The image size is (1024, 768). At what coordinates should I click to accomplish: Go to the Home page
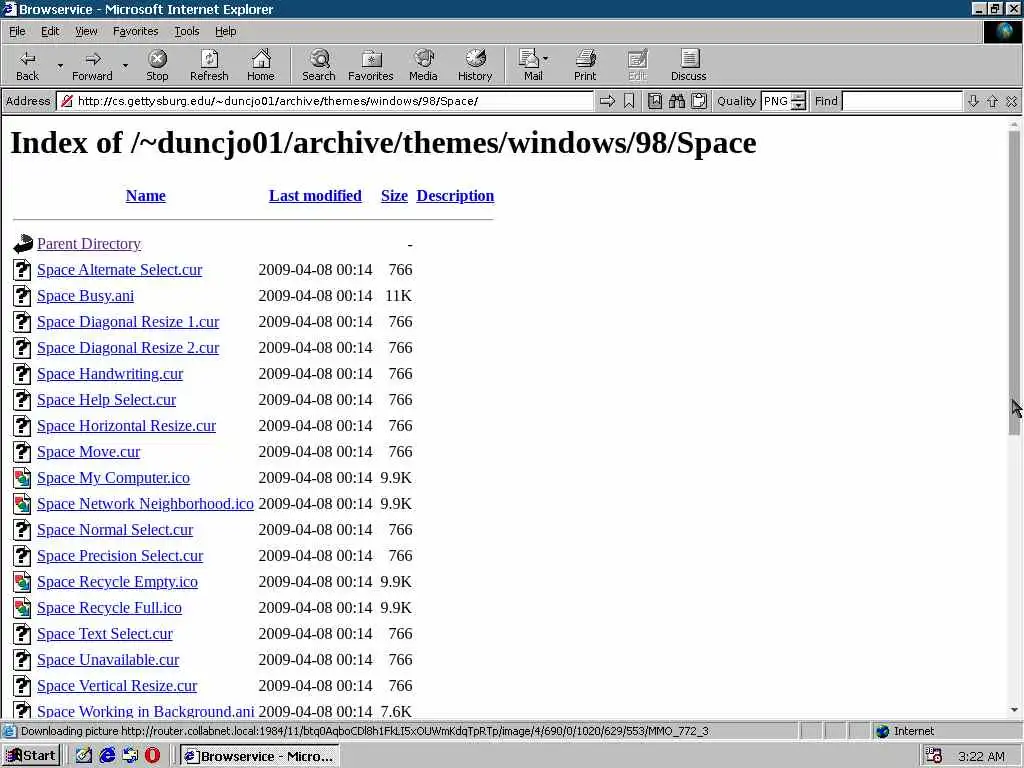[x=261, y=65]
